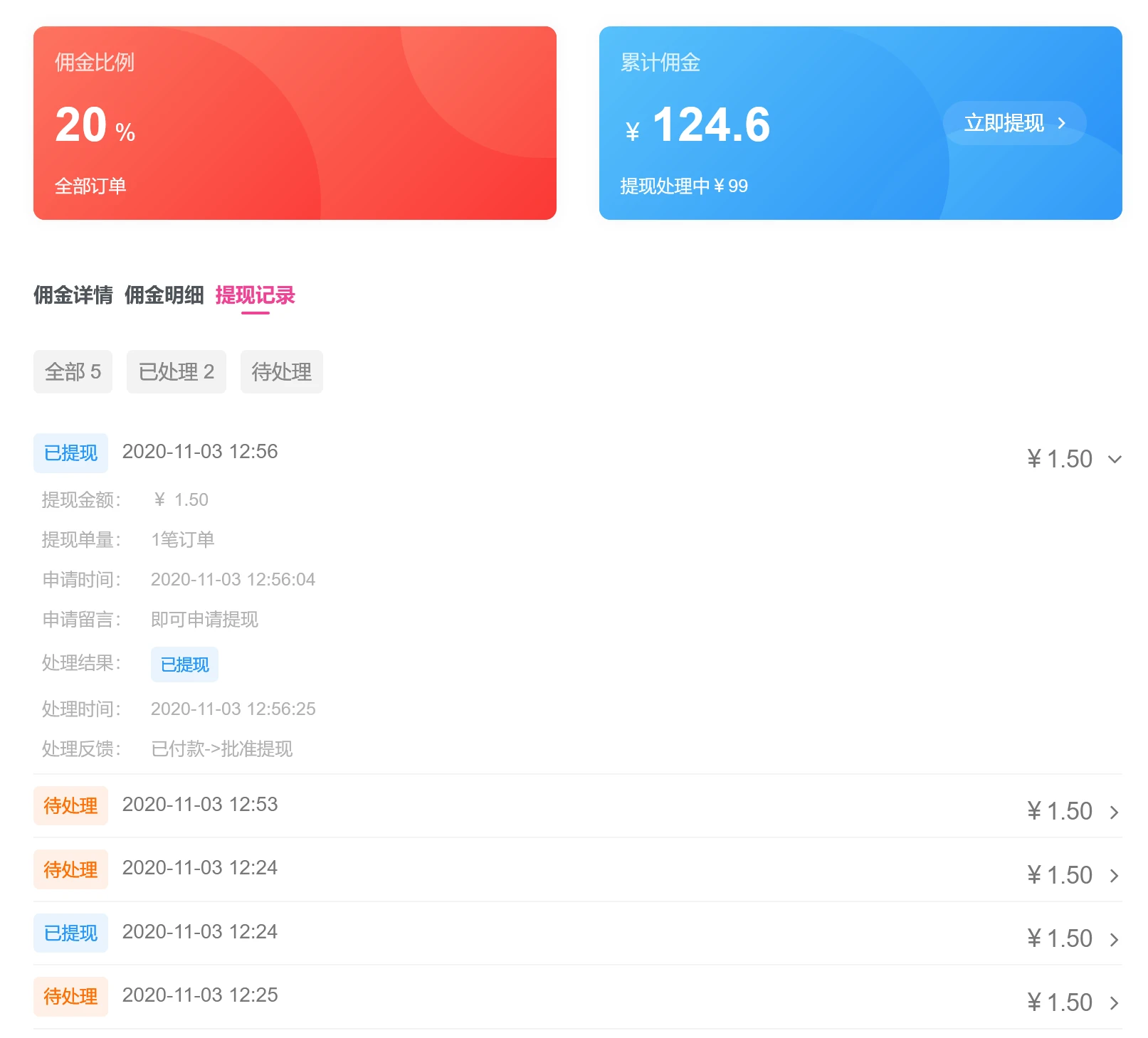
Task: Click the 处理结果 已提现 status tag
Action: [184, 664]
